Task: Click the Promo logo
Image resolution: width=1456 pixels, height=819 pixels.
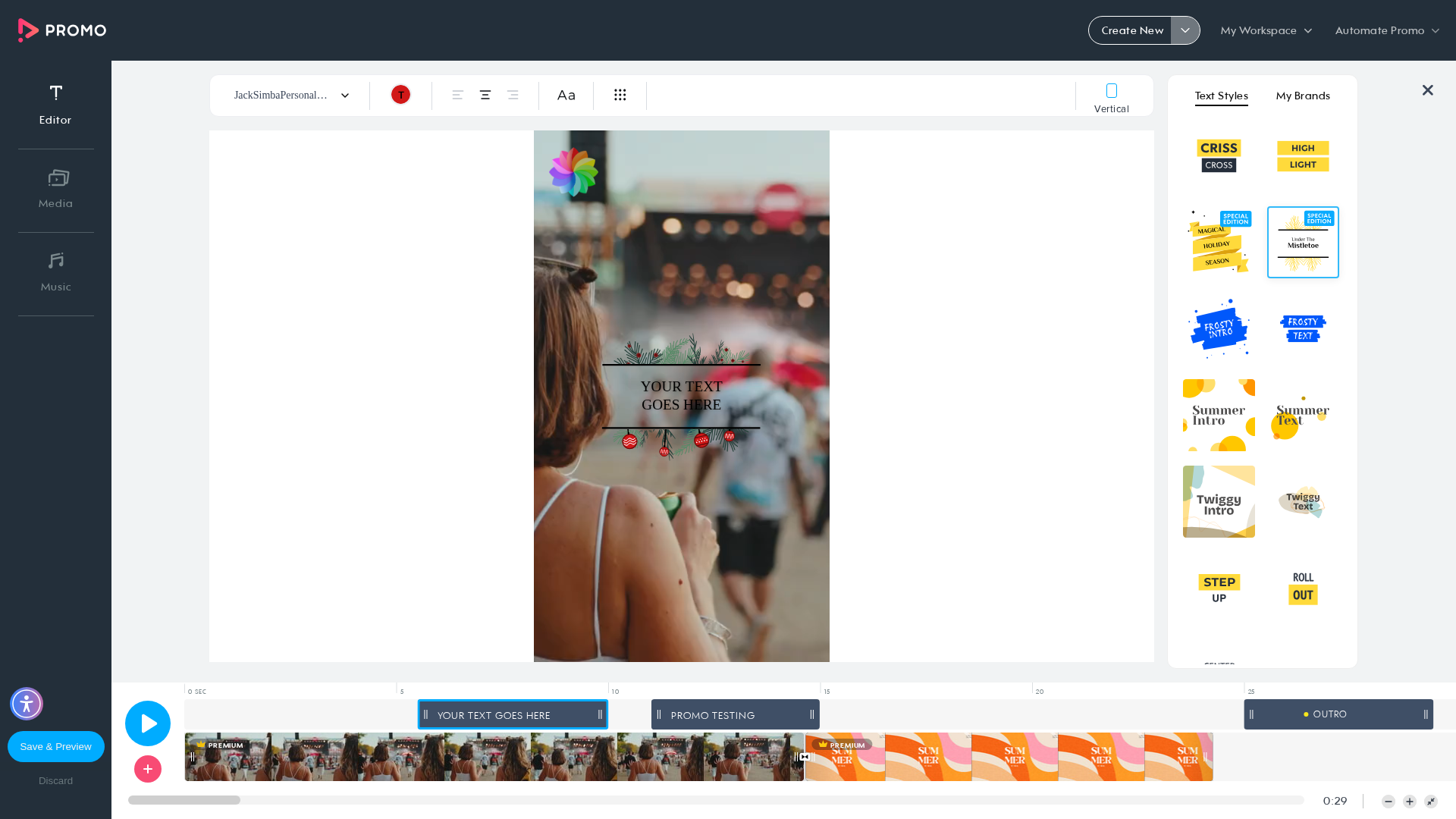Action: [x=62, y=30]
